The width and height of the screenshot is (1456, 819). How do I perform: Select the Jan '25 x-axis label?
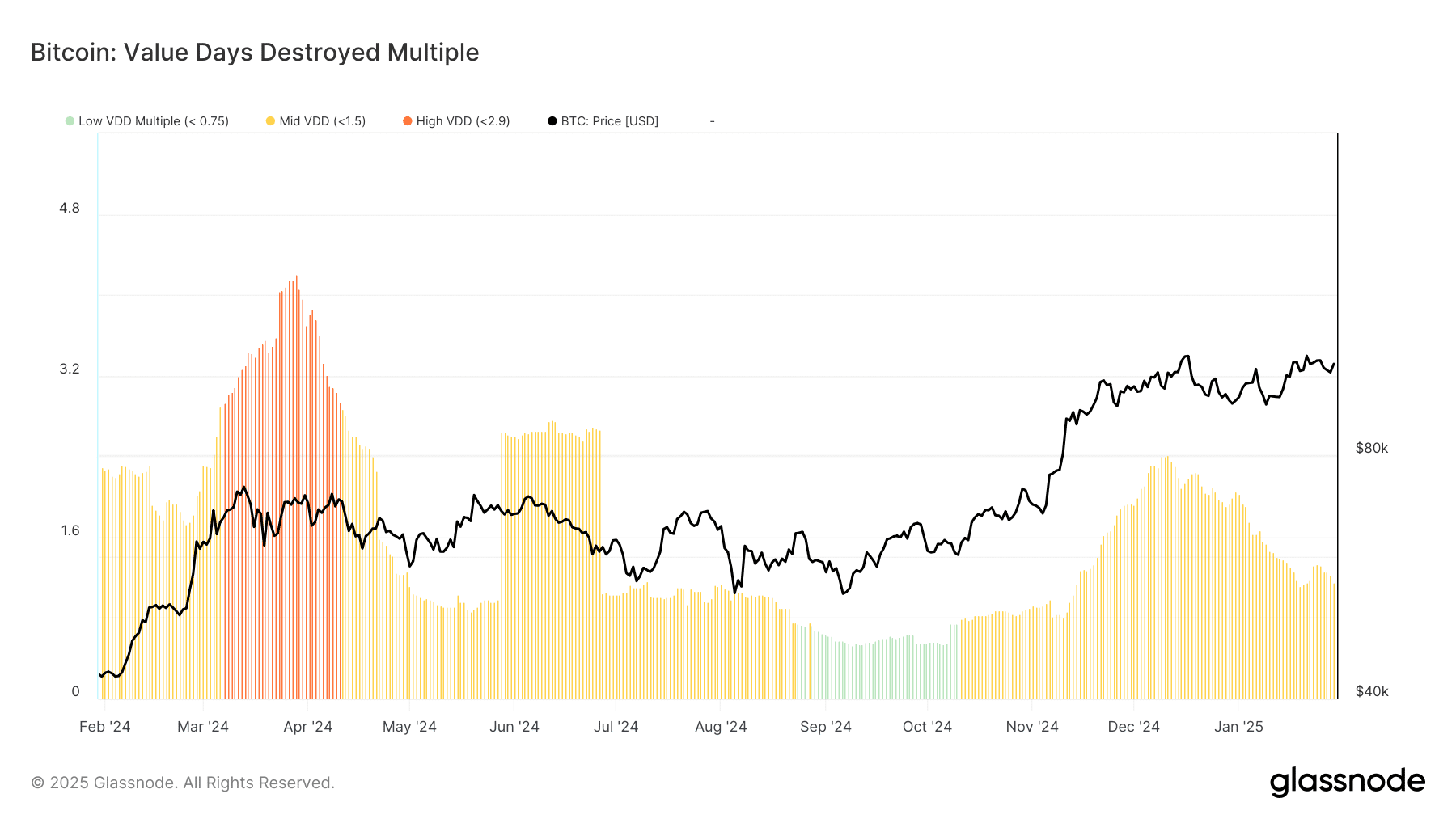1238,727
